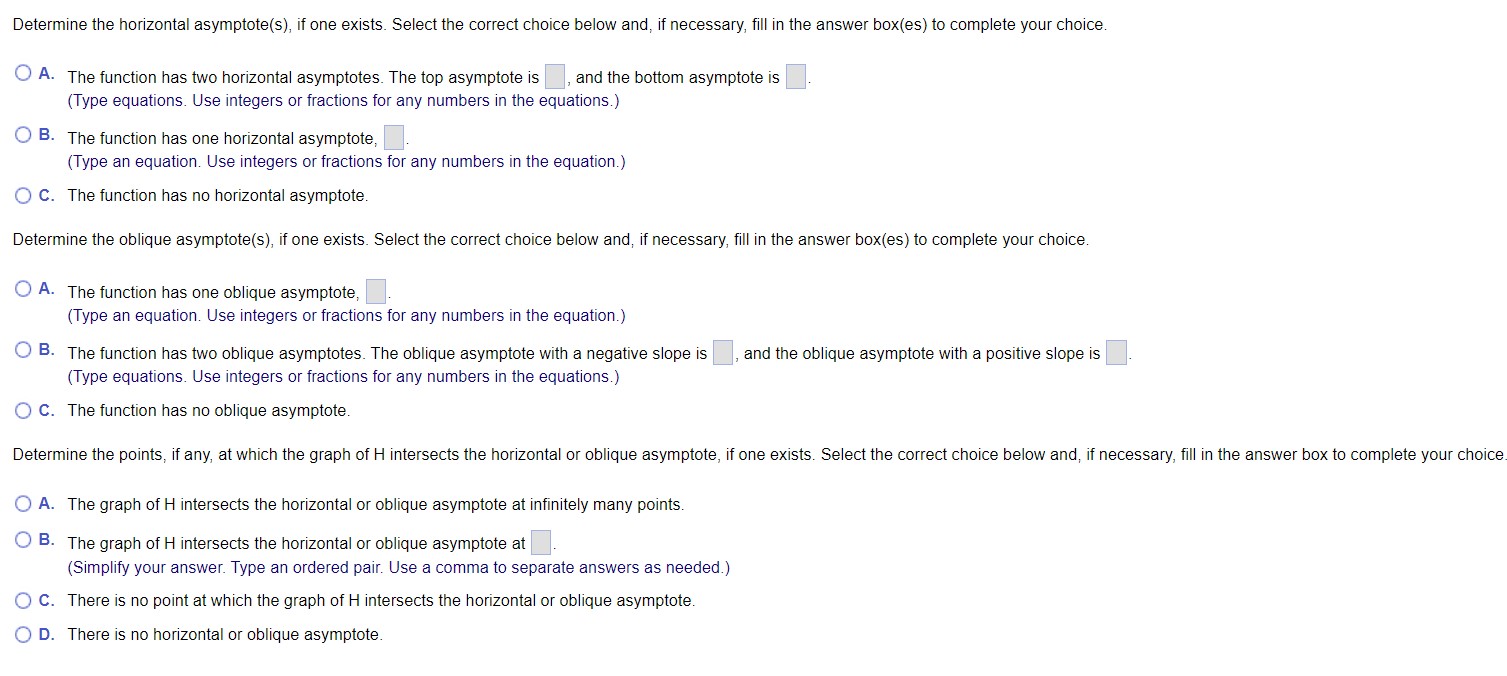This screenshot has width=1507, height=676.
Task: Select choice A for two horizontal asymptotes
Action: point(22,71)
